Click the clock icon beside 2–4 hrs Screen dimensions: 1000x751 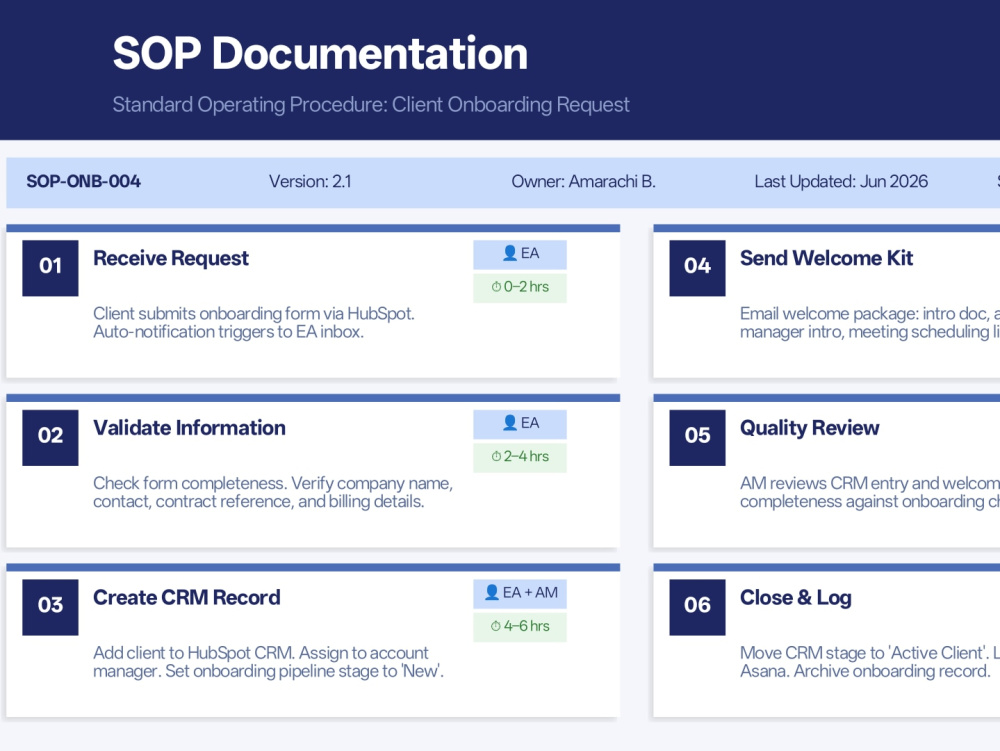tap(496, 456)
